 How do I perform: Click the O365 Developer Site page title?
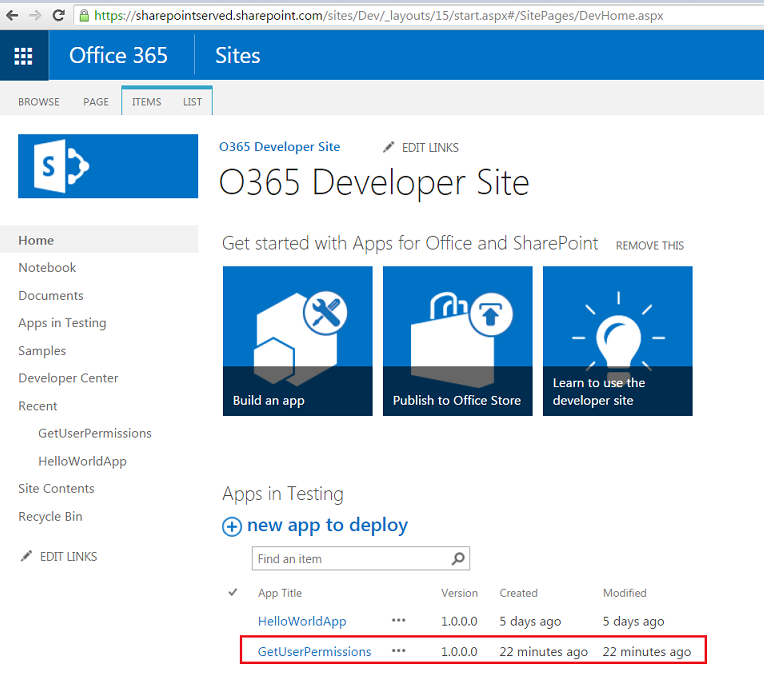coord(374,183)
